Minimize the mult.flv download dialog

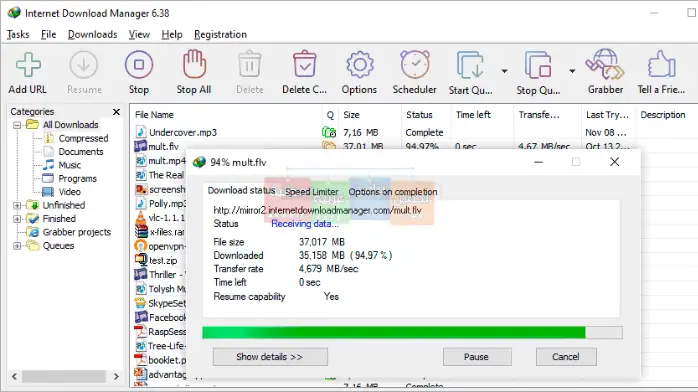[538, 162]
